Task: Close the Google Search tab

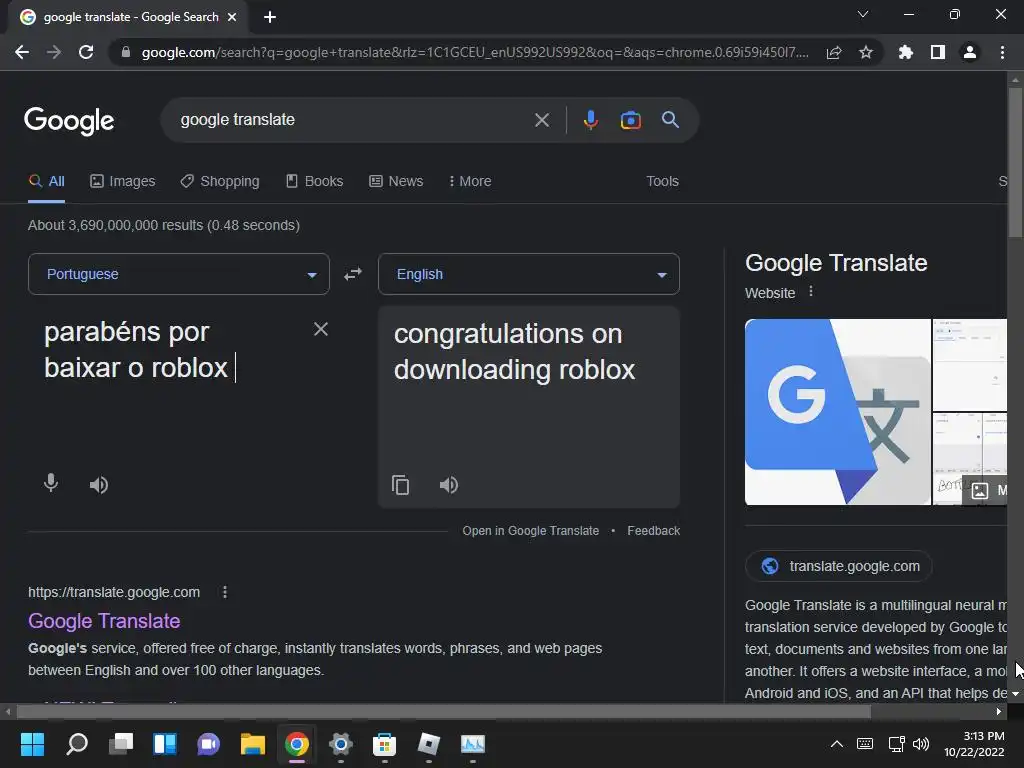Action: tap(232, 17)
